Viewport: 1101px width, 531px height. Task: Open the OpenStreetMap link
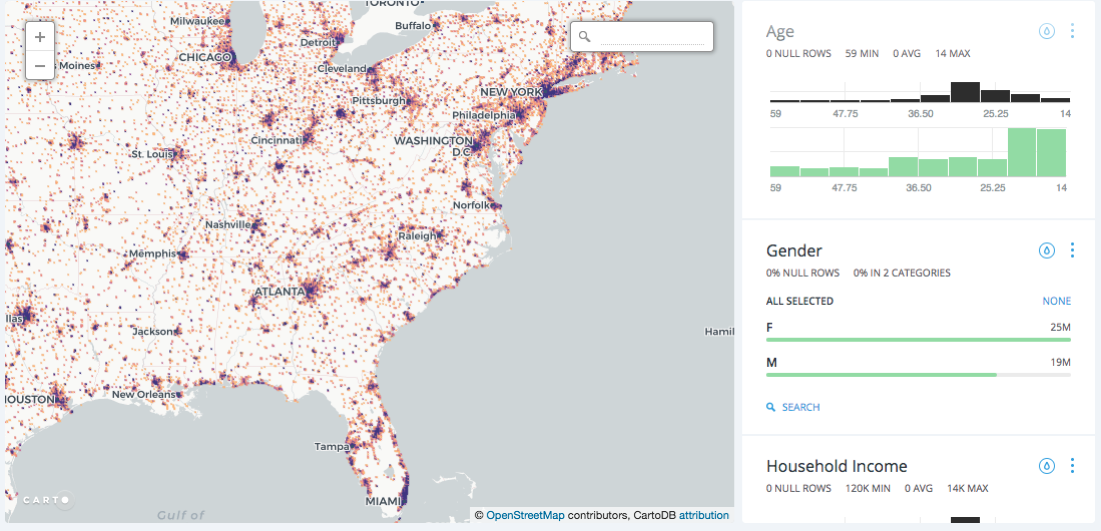(525, 516)
